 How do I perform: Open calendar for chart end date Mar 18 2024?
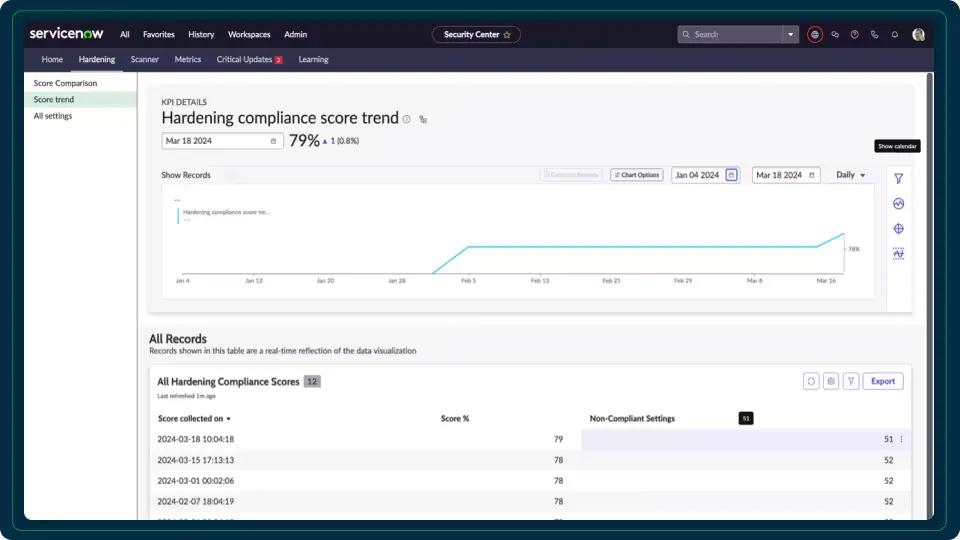pyautogui.click(x=812, y=175)
